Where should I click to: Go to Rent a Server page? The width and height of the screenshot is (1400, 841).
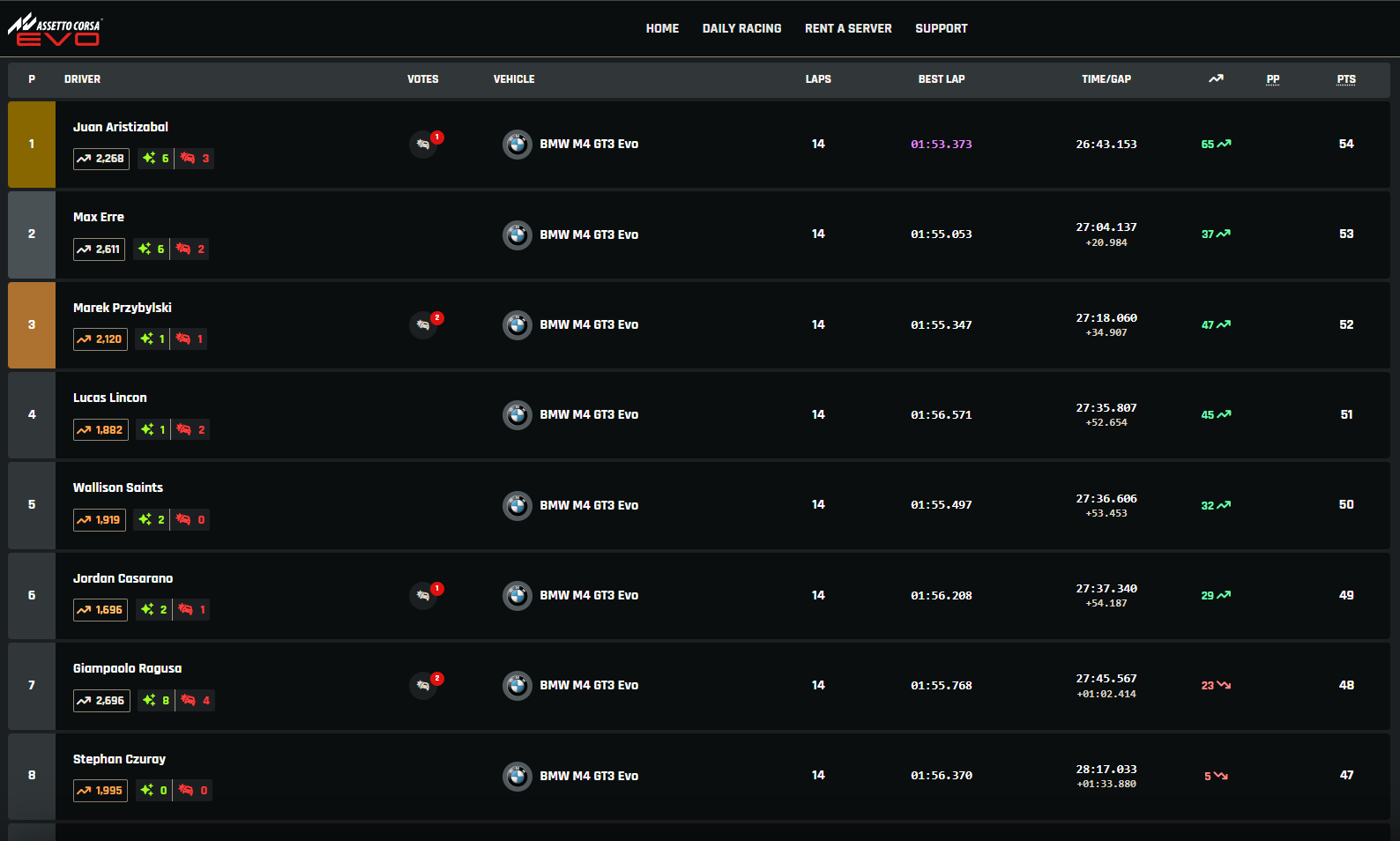(848, 28)
